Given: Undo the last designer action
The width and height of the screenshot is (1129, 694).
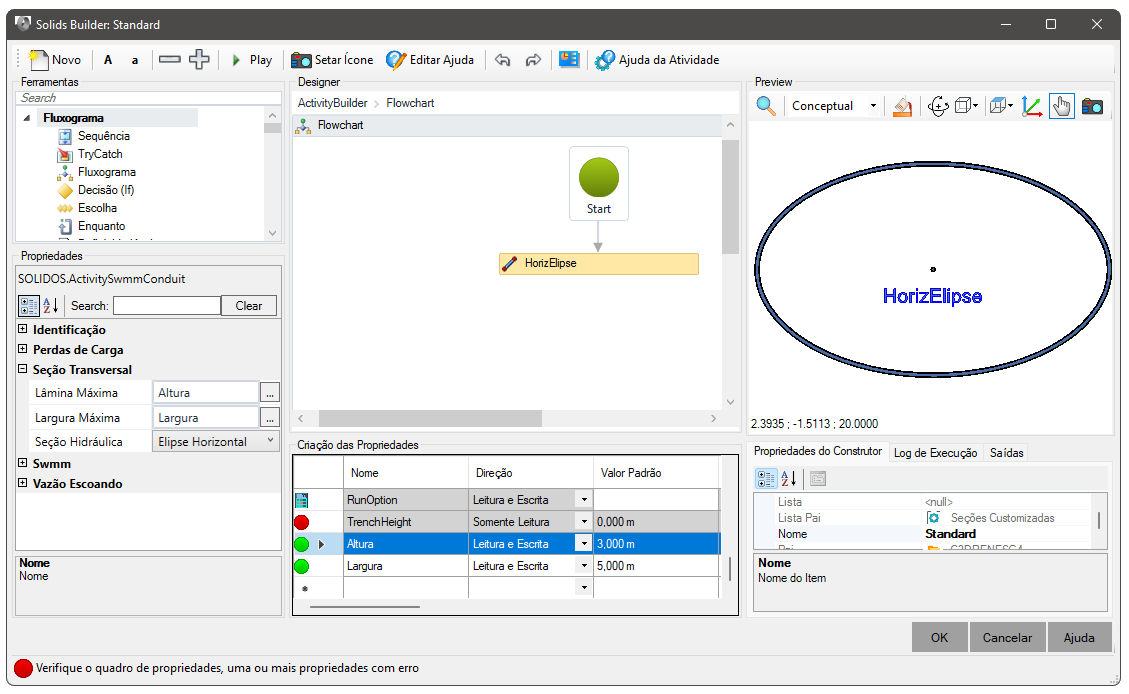Looking at the screenshot, I should [503, 60].
